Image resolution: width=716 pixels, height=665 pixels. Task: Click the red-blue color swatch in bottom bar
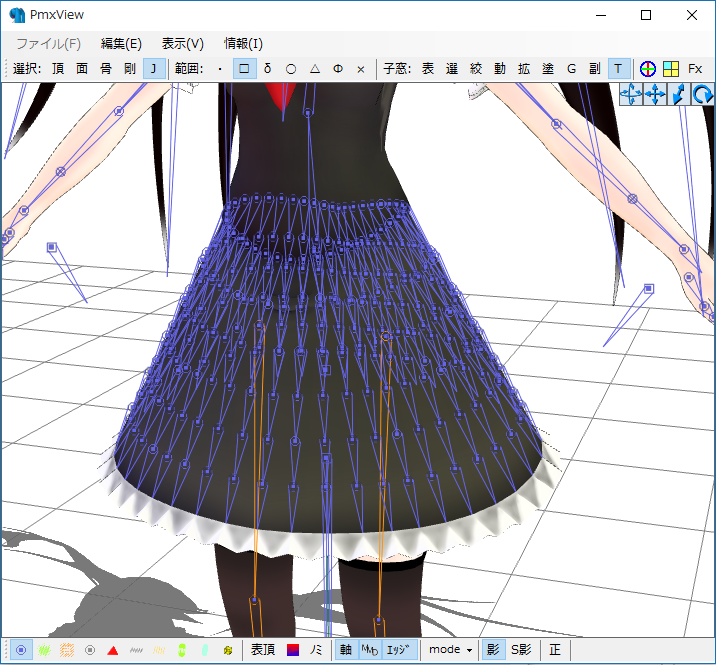(293, 650)
